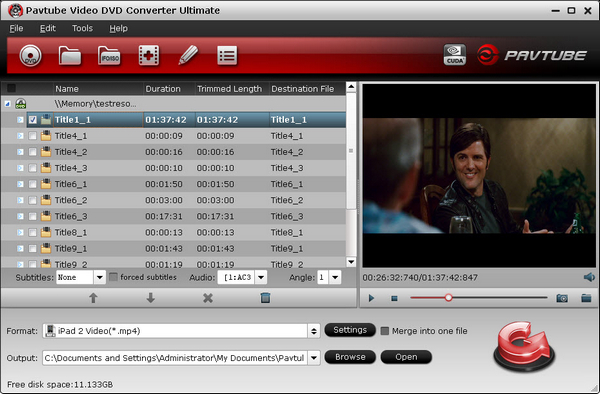Open the Subtitles dropdown
Image resolution: width=600 pixels, height=394 pixels.
pos(99,277)
